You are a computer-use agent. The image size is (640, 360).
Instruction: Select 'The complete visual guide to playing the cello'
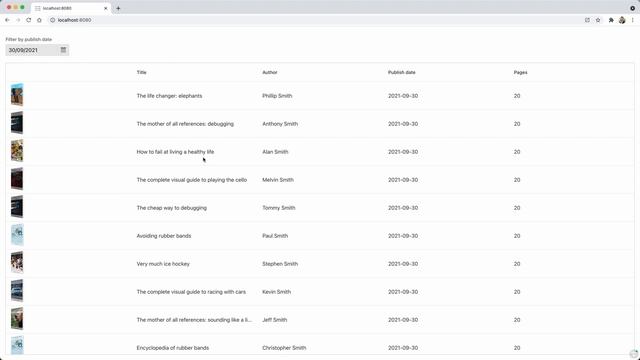coord(191,180)
